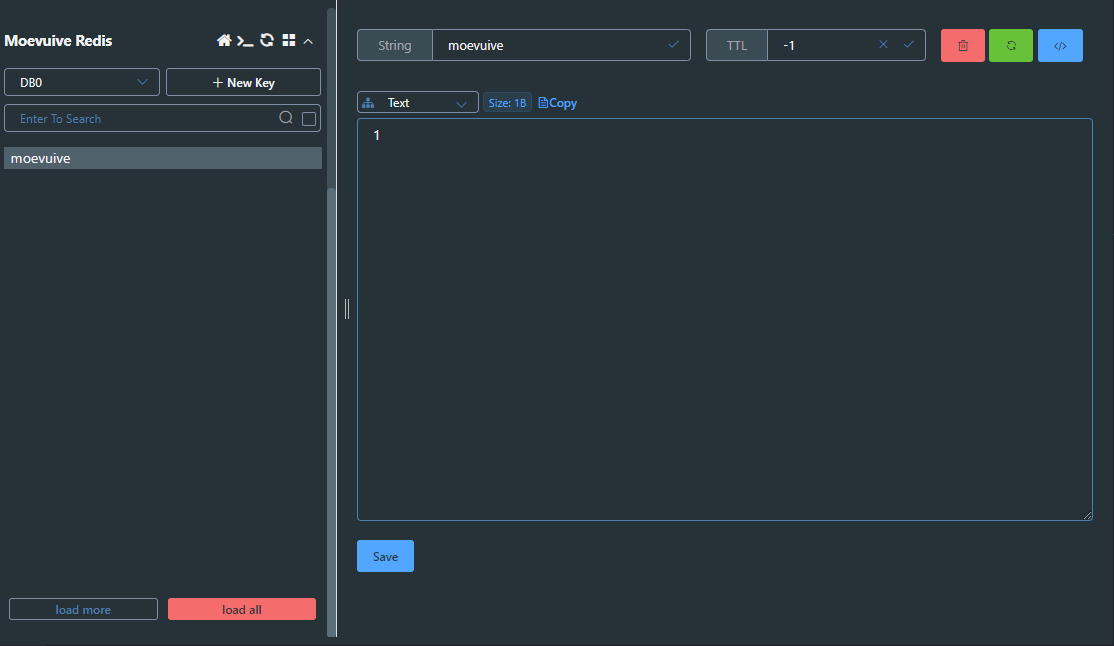Confirm key rename with checkmark
The width and height of the screenshot is (1114, 646).
coord(674,45)
